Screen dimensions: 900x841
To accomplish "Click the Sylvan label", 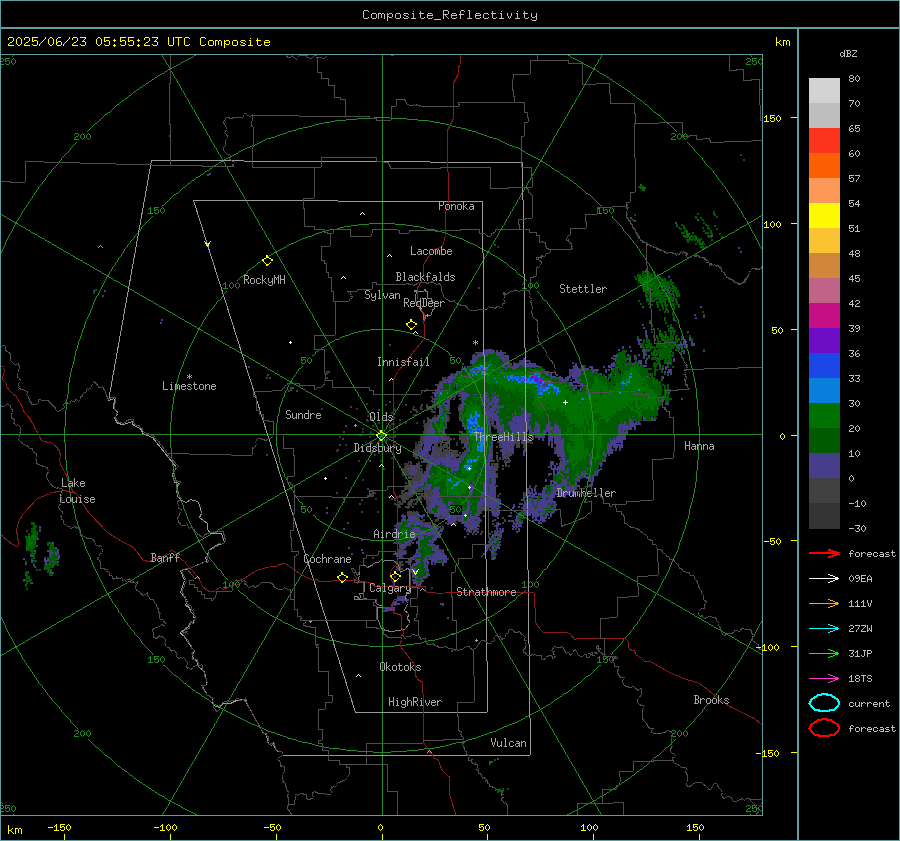I will coord(382,295).
